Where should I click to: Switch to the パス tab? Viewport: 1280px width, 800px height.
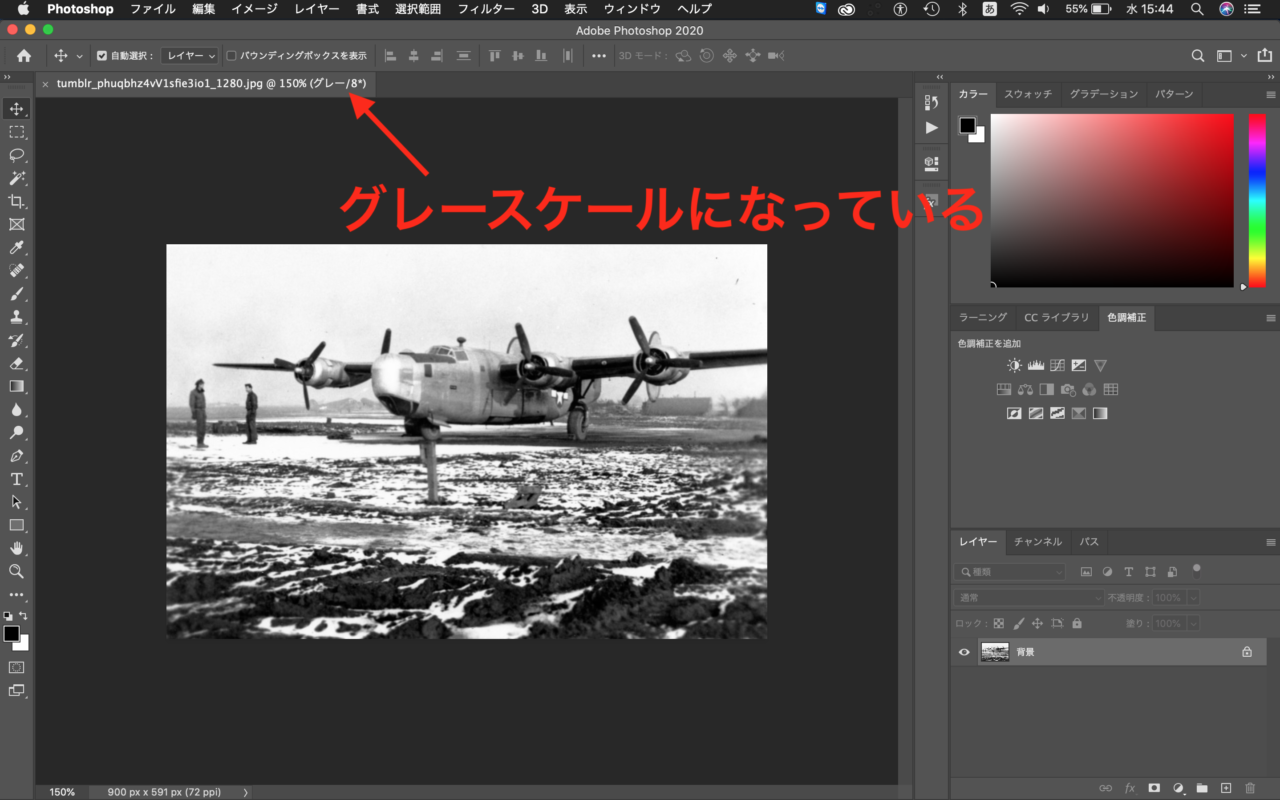[1089, 541]
